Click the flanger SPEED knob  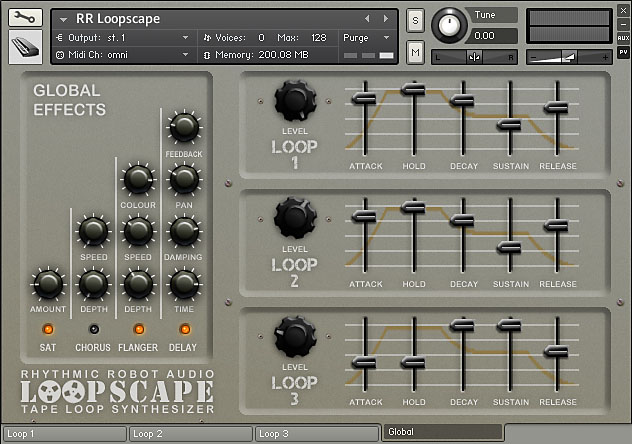[x=138, y=230]
